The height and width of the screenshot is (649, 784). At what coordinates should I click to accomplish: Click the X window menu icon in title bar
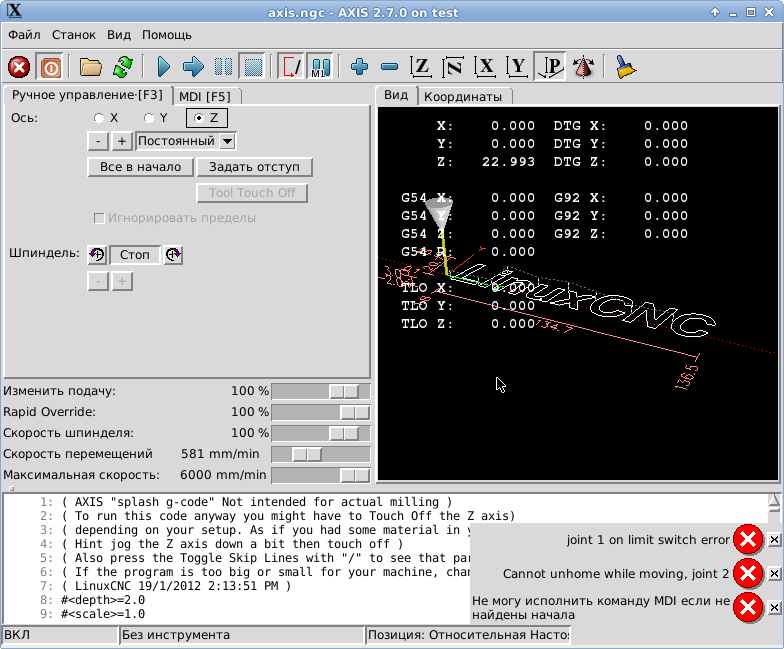pos(14,11)
